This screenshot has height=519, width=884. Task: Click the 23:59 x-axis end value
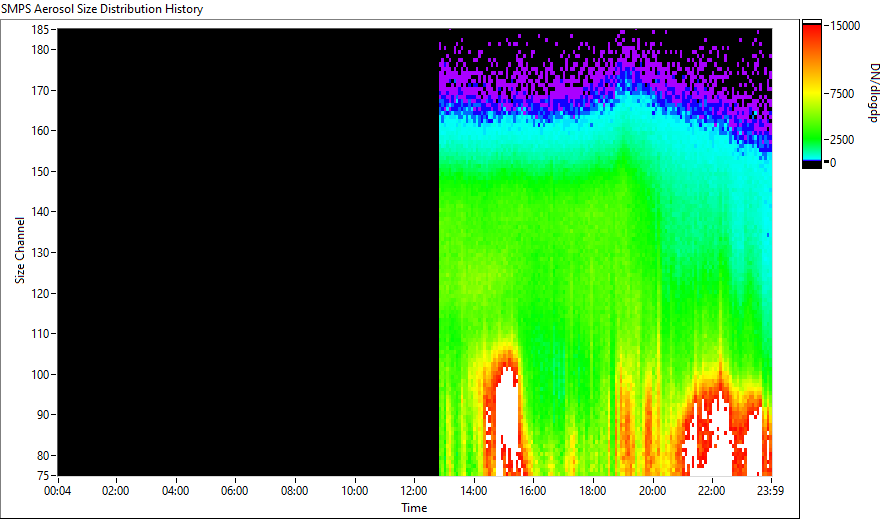(x=770, y=491)
